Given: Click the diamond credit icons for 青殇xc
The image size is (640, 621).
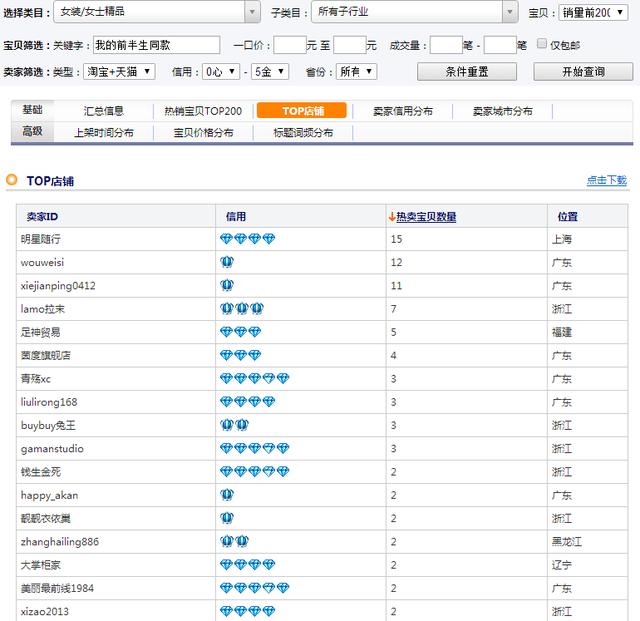Looking at the screenshot, I should coord(254,378).
